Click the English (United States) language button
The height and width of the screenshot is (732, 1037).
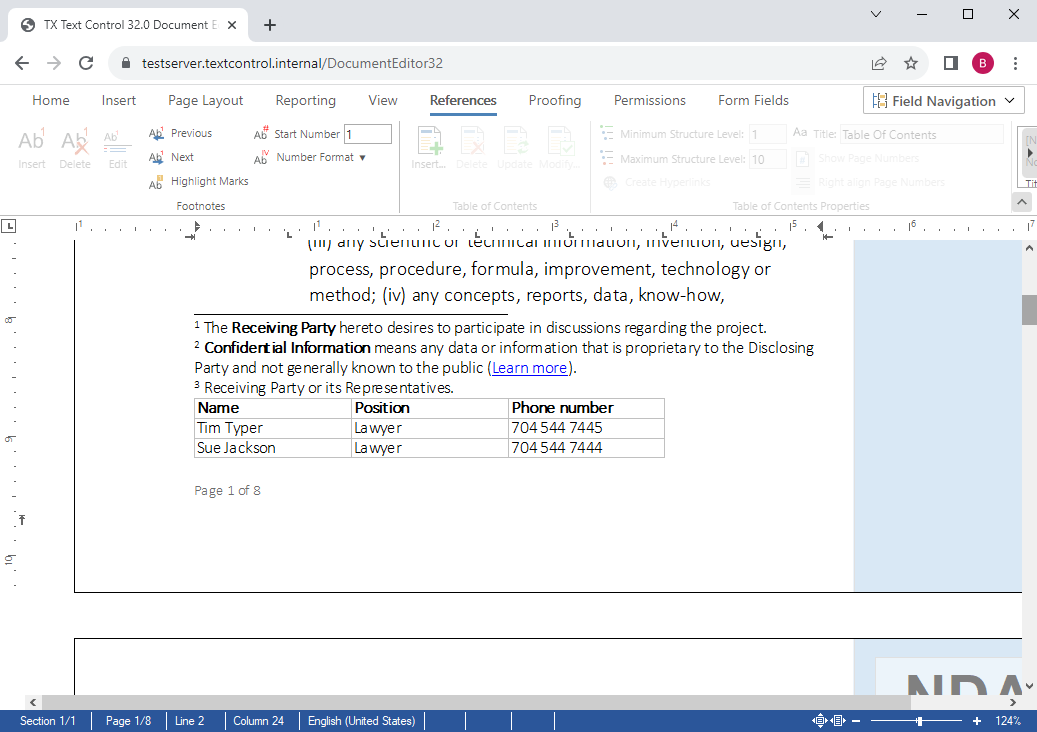point(359,720)
